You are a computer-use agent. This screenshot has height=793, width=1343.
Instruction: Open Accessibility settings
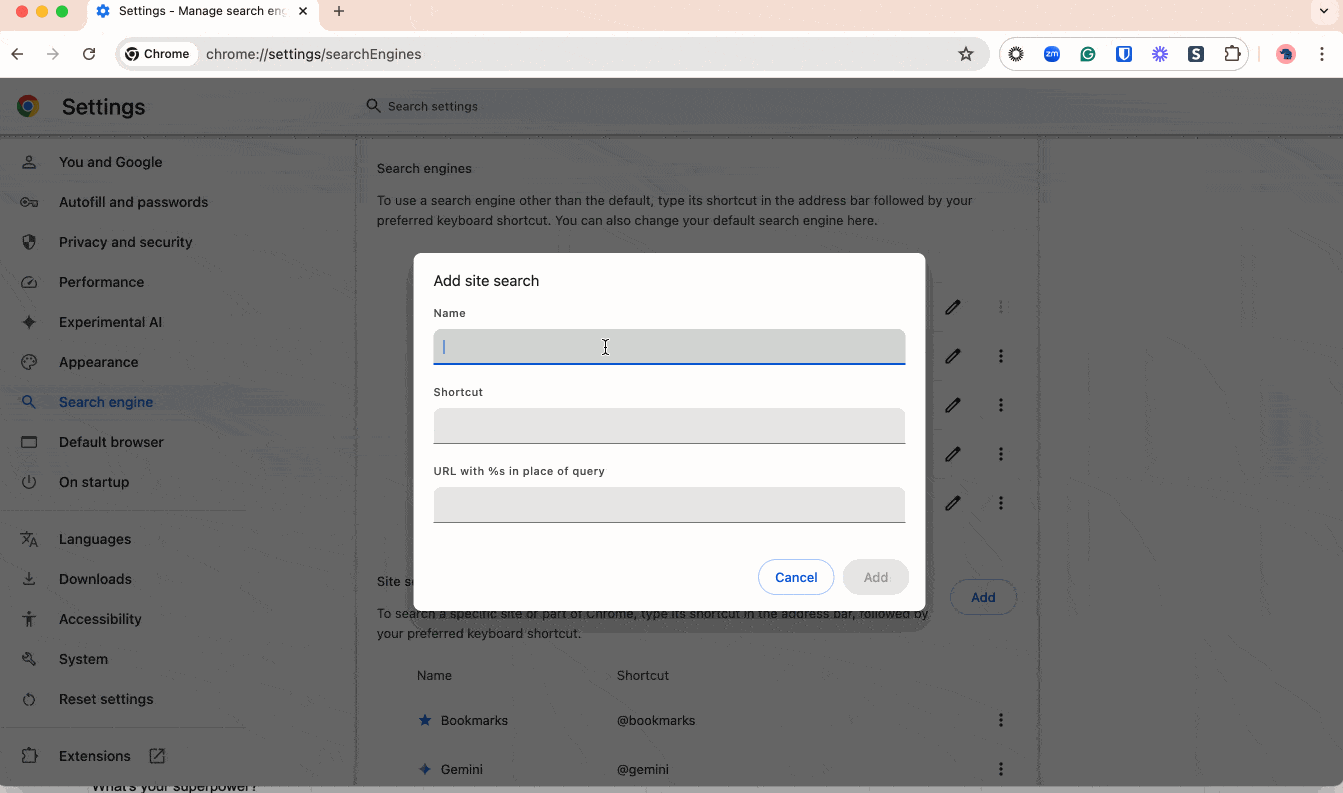click(x=100, y=619)
